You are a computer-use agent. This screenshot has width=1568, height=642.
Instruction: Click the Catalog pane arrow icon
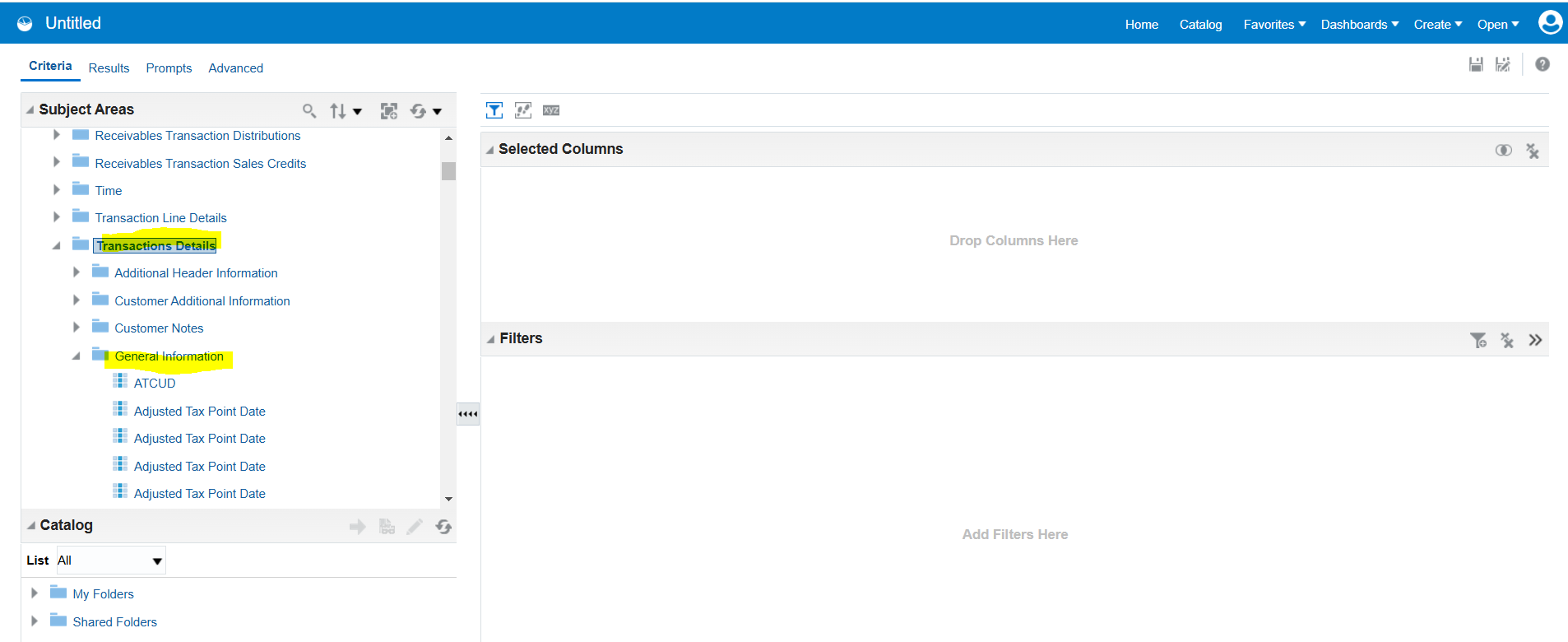357,527
